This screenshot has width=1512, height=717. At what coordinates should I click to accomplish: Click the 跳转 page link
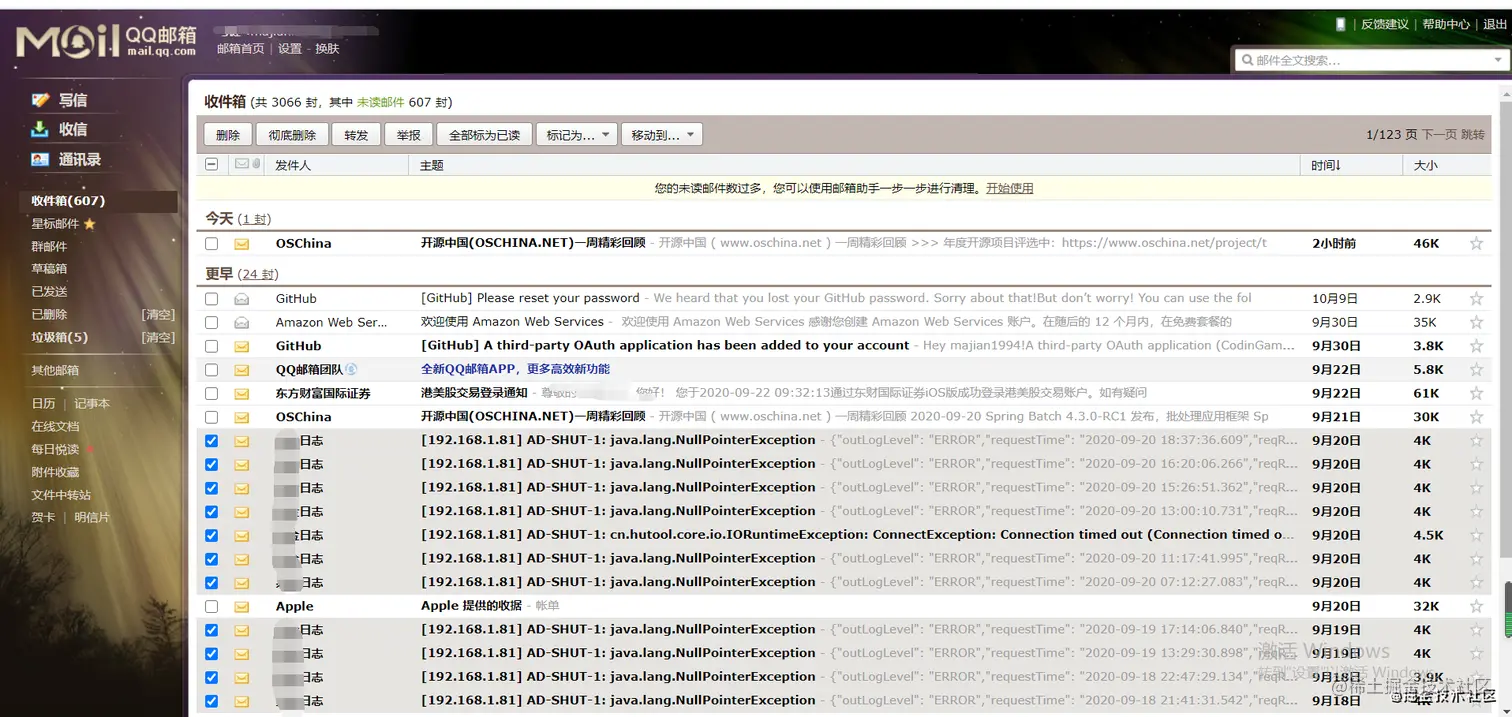click(x=1473, y=134)
